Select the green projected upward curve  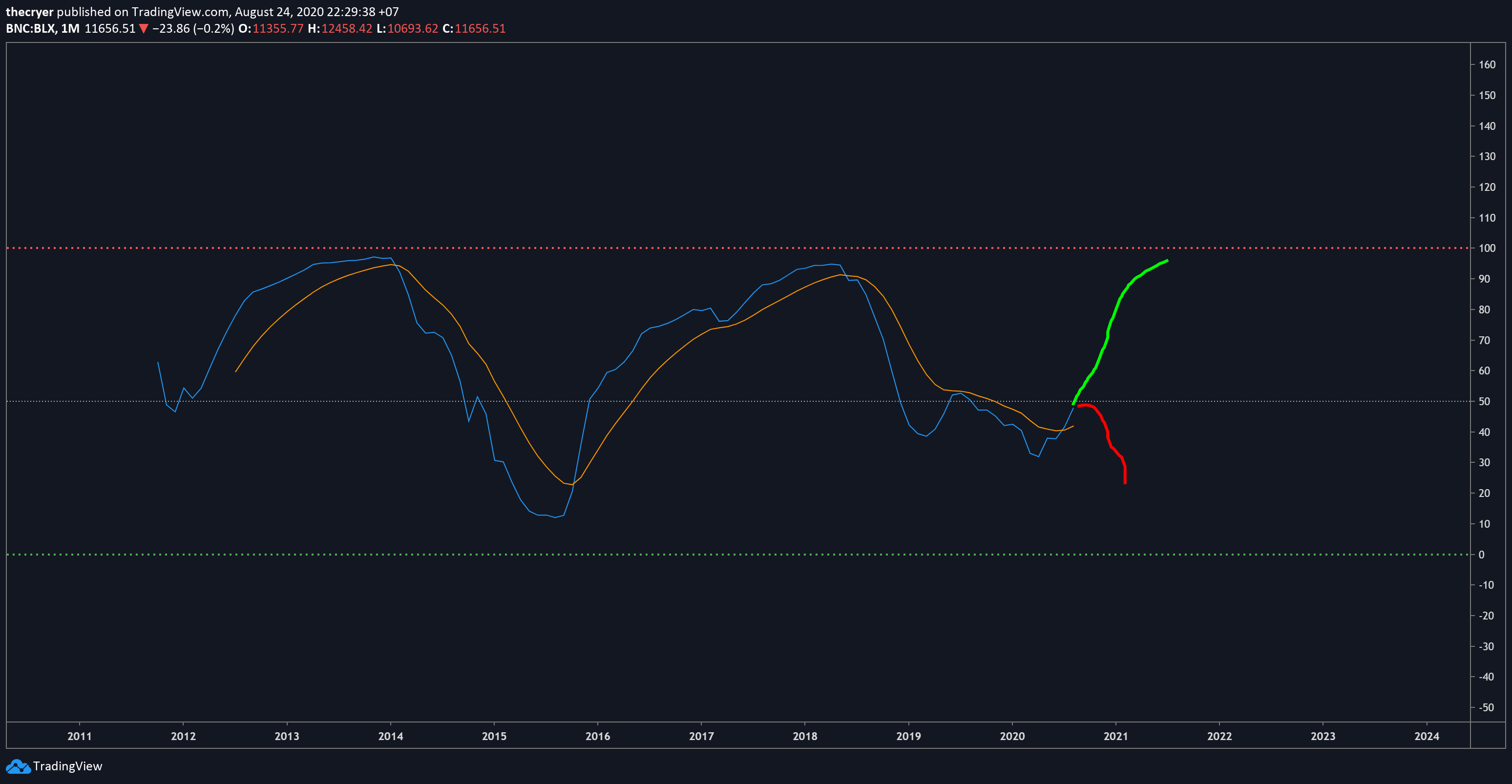click(1108, 333)
